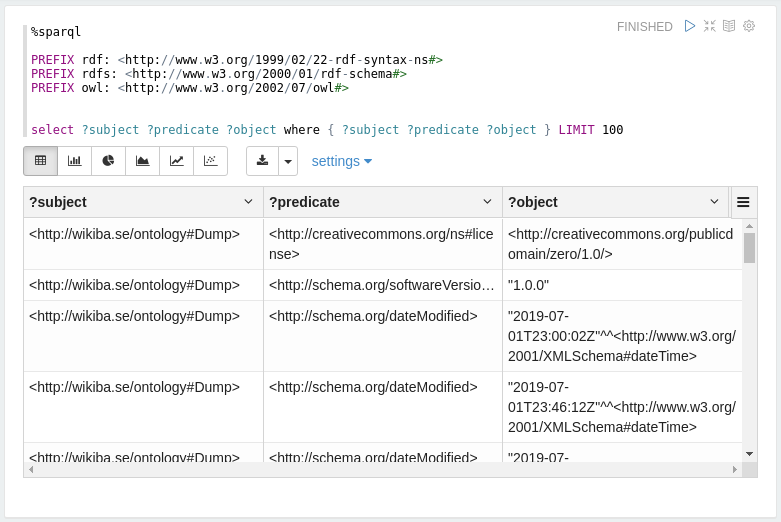Expand the ?object column menu
Viewport: 781px width, 522px height.
click(714, 202)
